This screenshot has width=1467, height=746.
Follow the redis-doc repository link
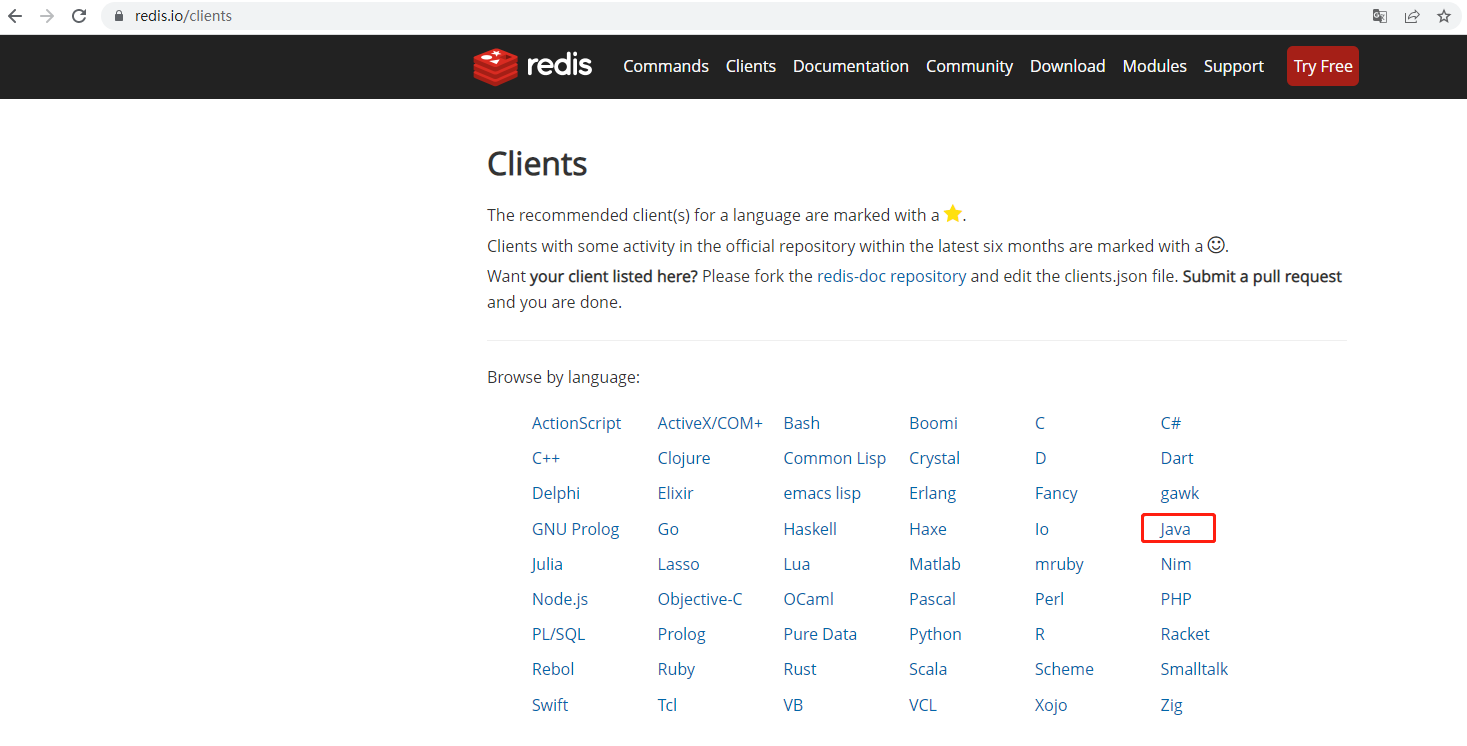tap(892, 276)
